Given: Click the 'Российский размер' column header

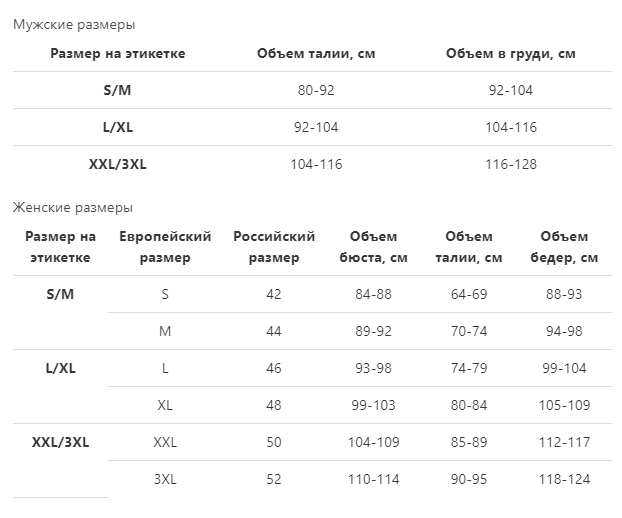Looking at the screenshot, I should [x=274, y=247].
